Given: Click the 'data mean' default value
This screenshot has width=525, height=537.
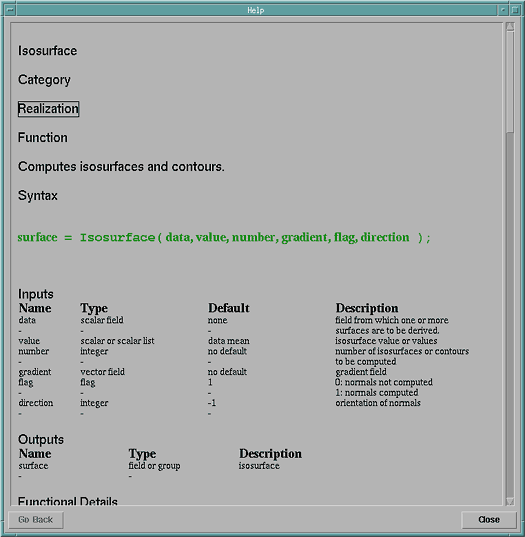Looking at the screenshot, I should pos(229,341).
